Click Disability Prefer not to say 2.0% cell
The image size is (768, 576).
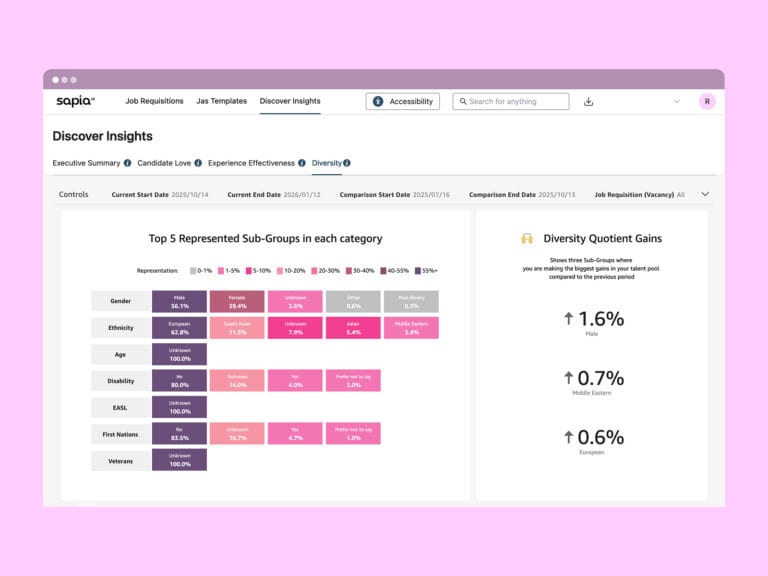(x=353, y=381)
